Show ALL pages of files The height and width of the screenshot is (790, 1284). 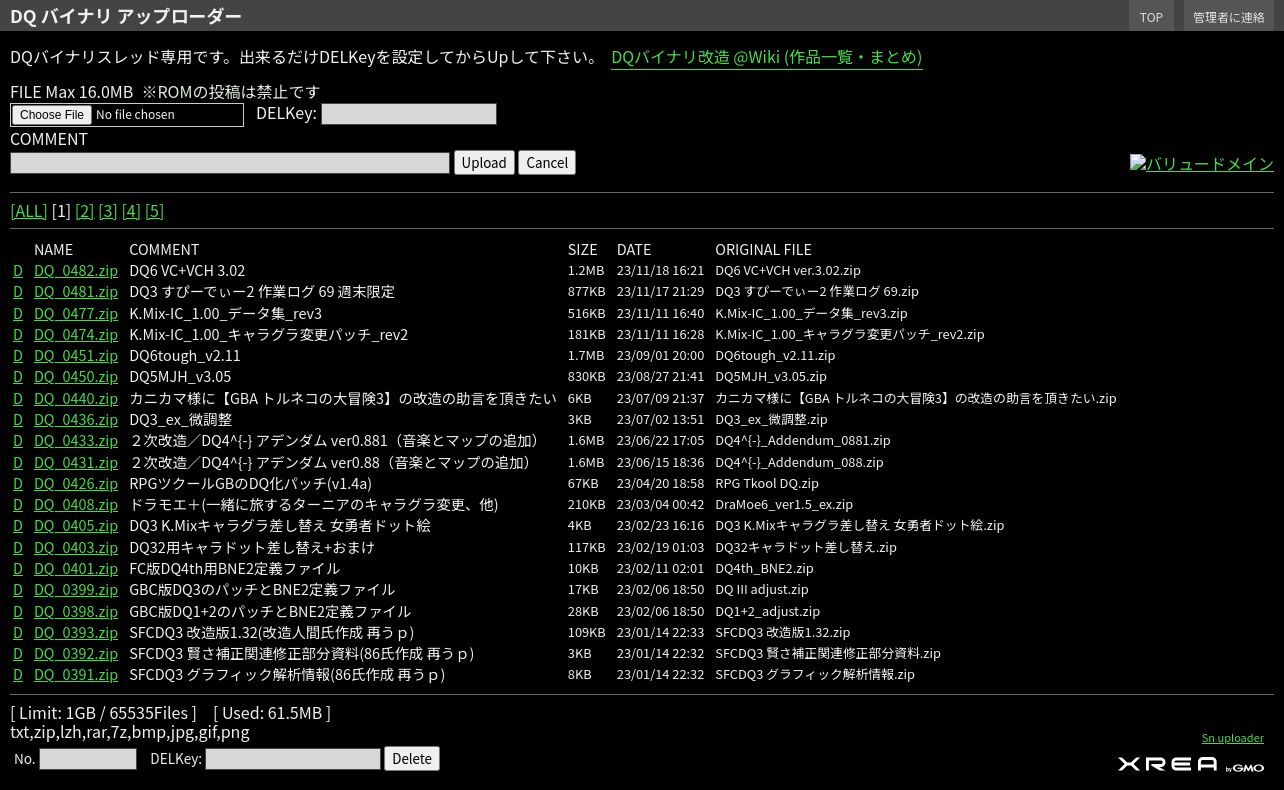[x=29, y=211]
